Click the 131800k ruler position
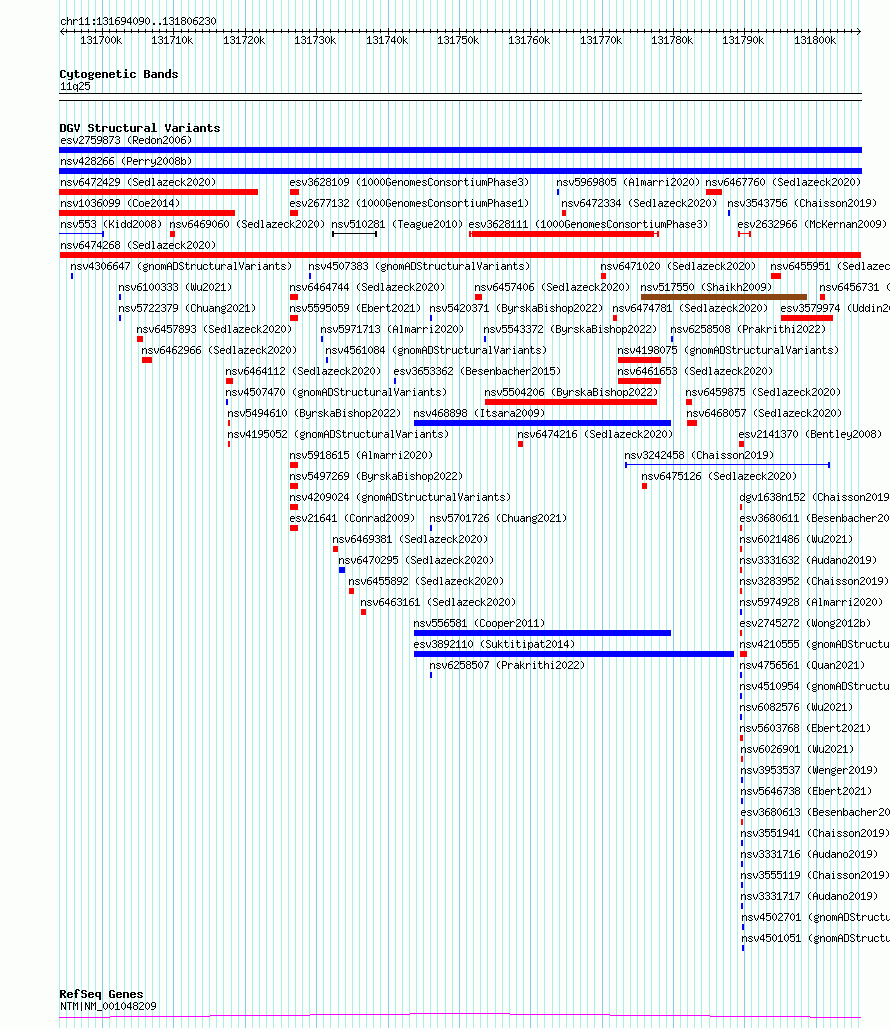This screenshot has height=1028, width=890. click(x=815, y=41)
